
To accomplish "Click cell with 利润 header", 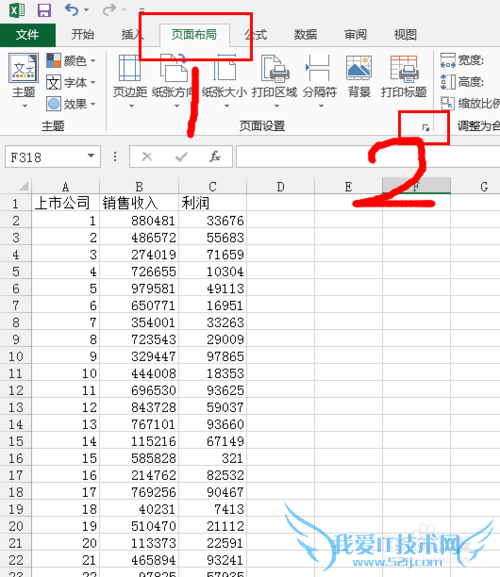I will [213, 203].
